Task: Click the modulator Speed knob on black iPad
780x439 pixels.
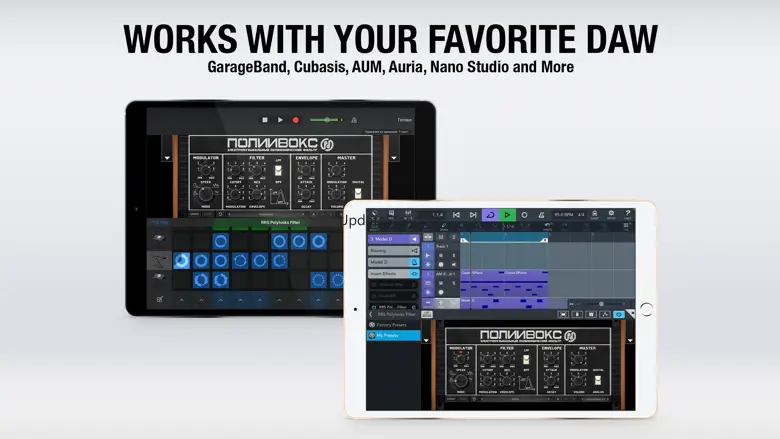Action: point(205,169)
